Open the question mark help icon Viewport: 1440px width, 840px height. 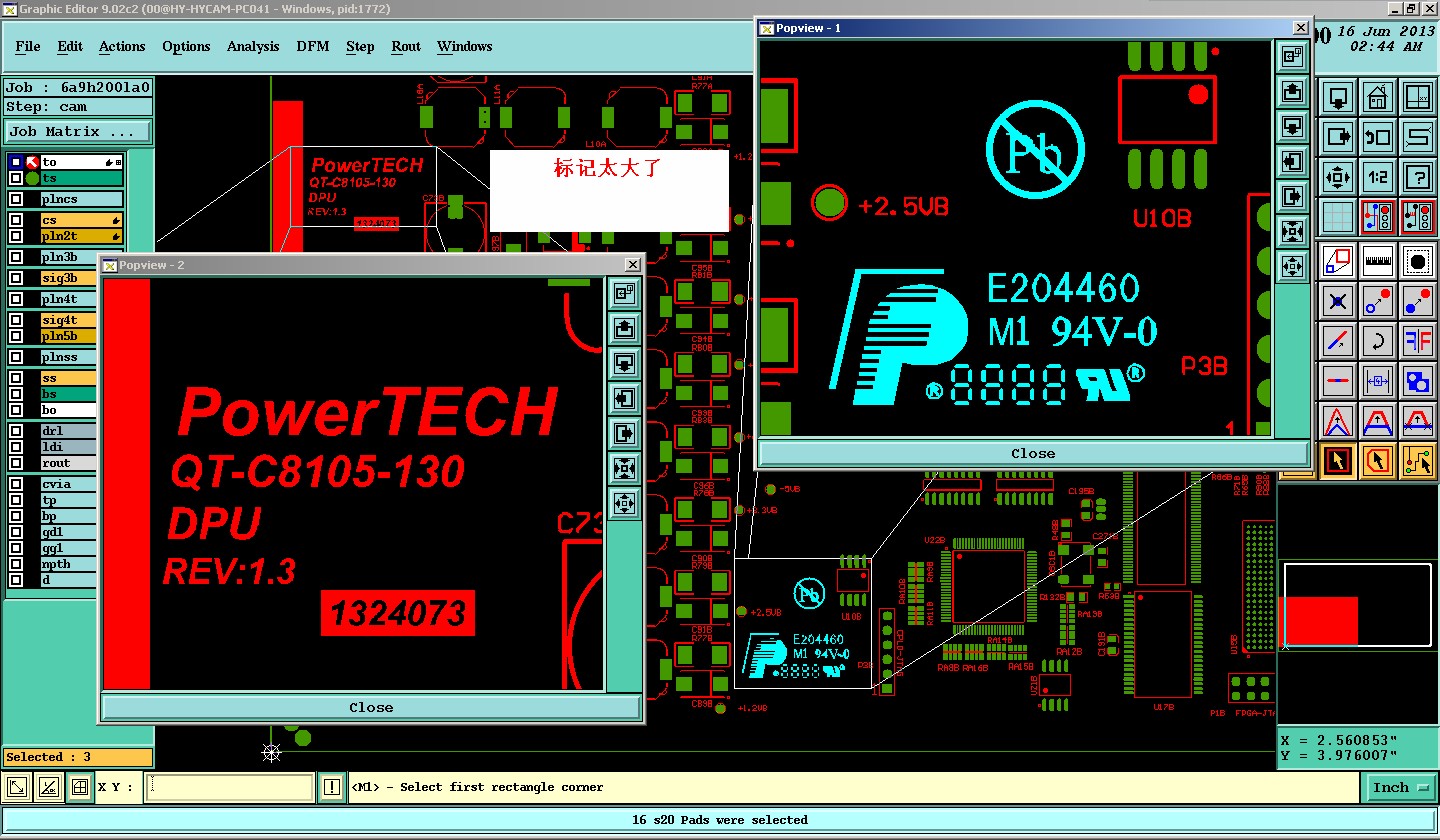pos(1418,177)
